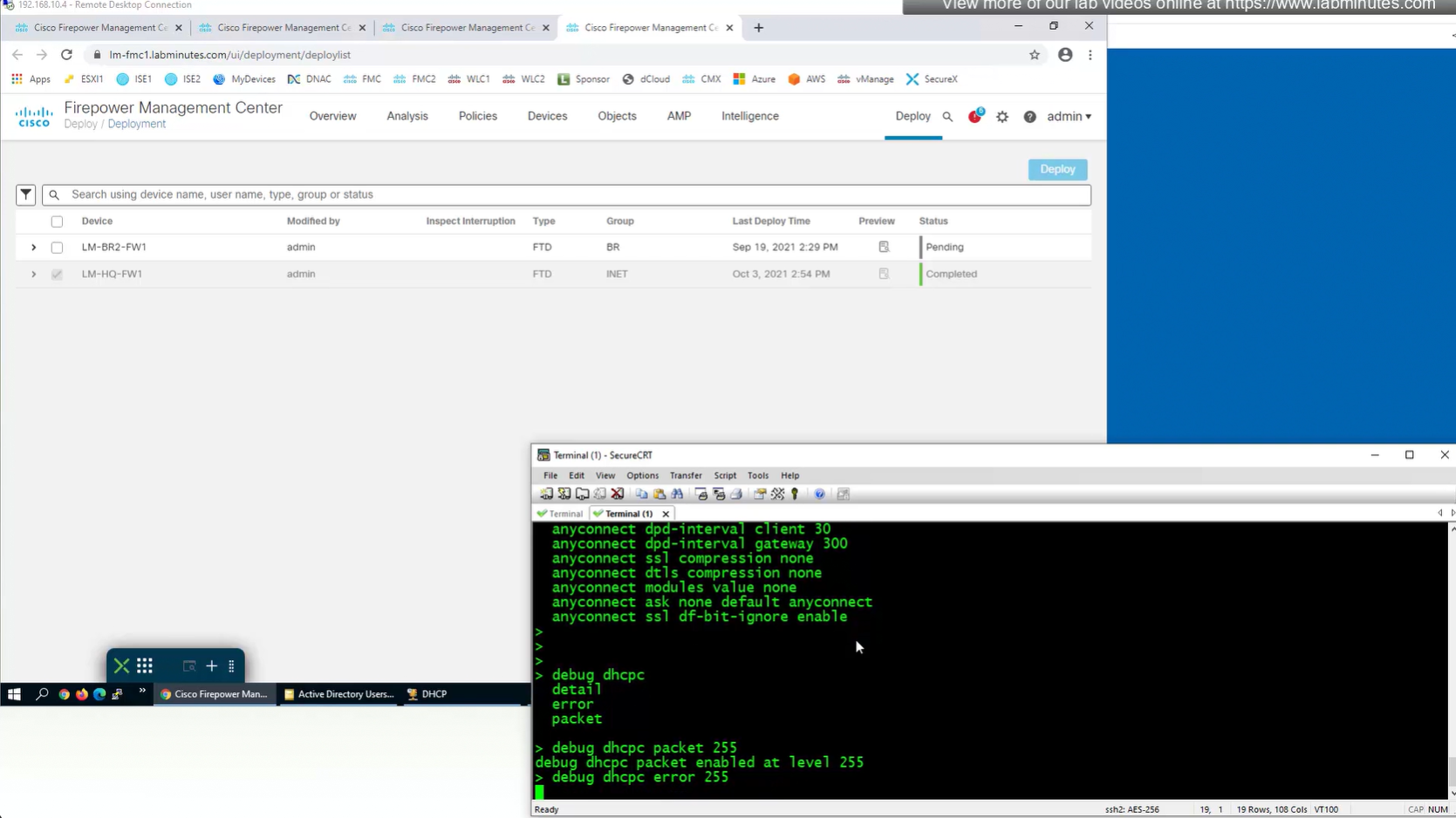Screen dimensions: 1456x818
Task: Click the SecureCRT Paste toolbar icon
Action: [660, 494]
